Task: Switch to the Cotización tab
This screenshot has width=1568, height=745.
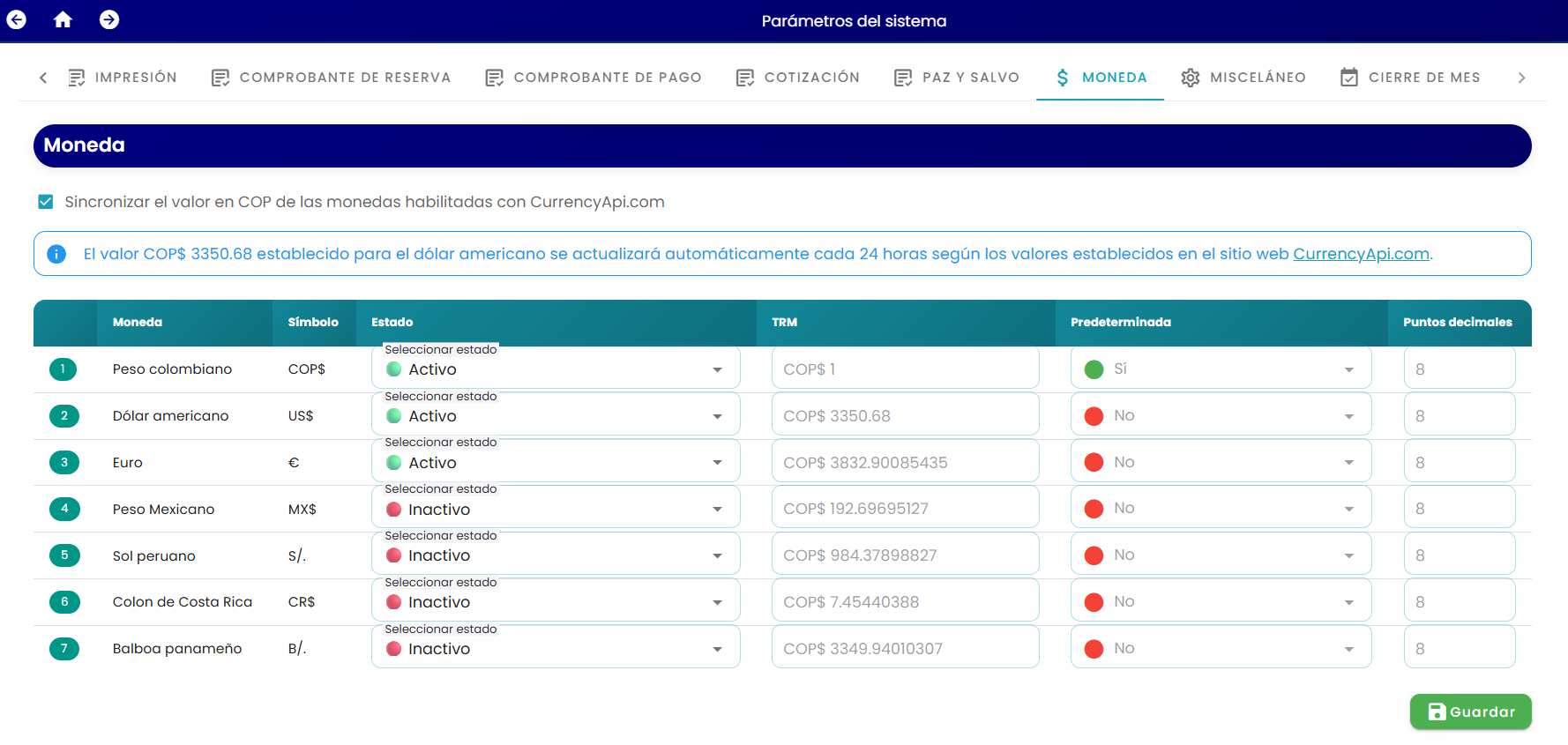Action: click(798, 78)
